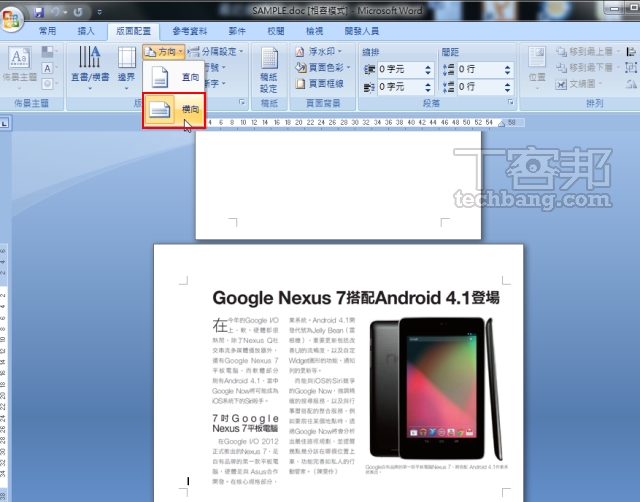Open the theme colors dropdown
Screen dimensions: 640x502
[x=50, y=52]
